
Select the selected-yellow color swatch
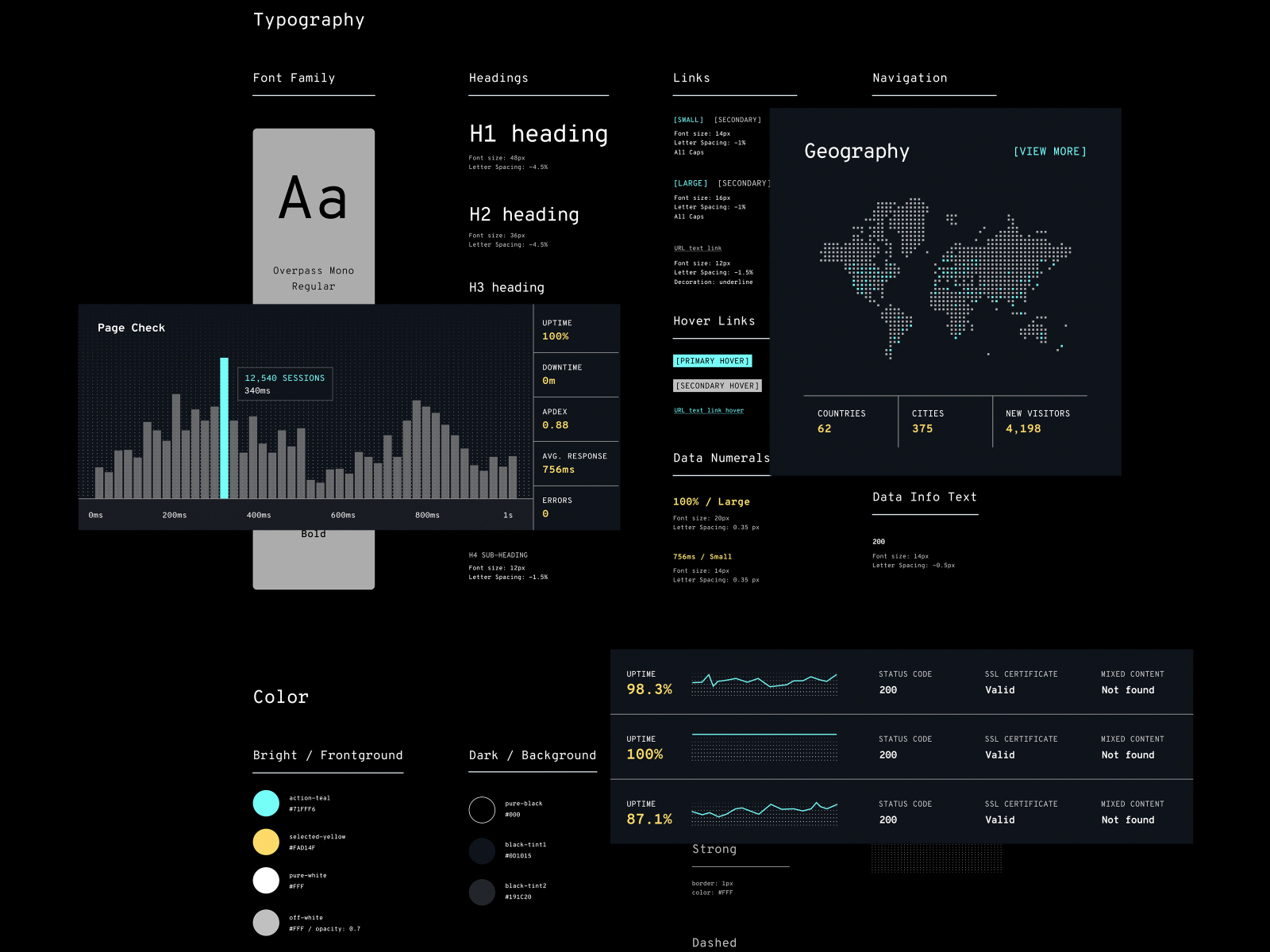[x=266, y=842]
